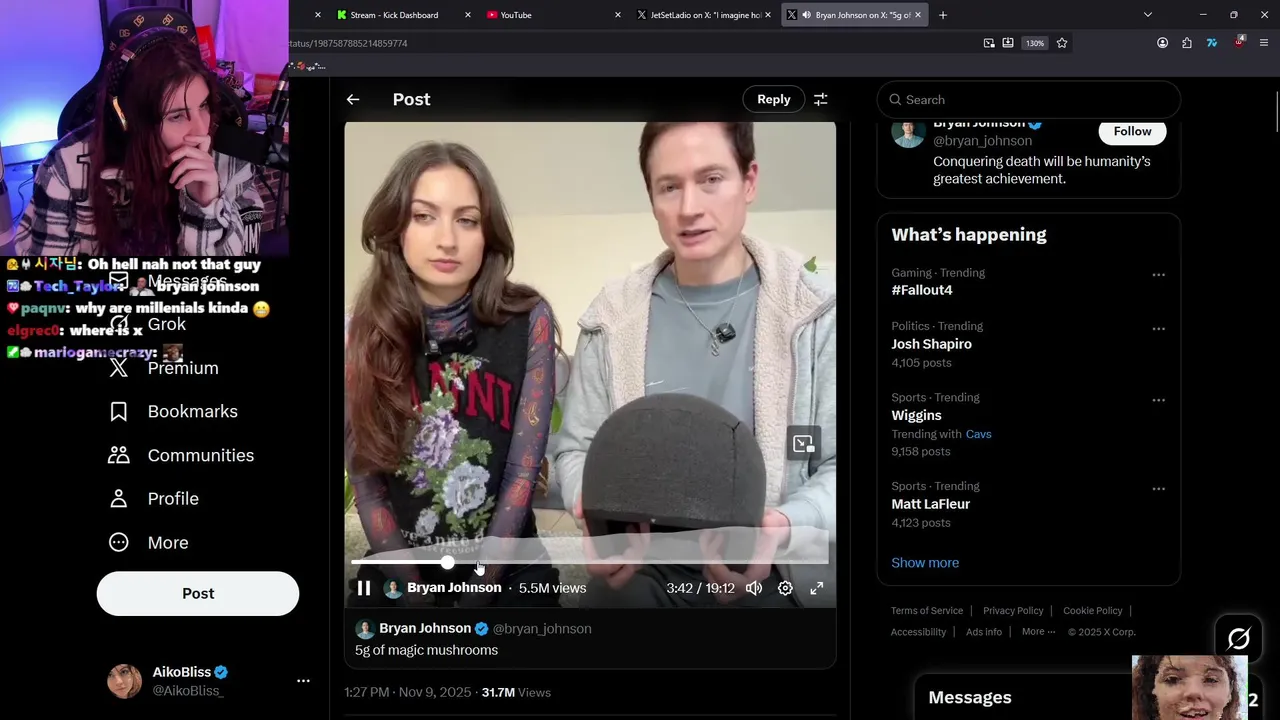
Task: Close the YouTube tab
Action: pyautogui.click(x=617, y=15)
